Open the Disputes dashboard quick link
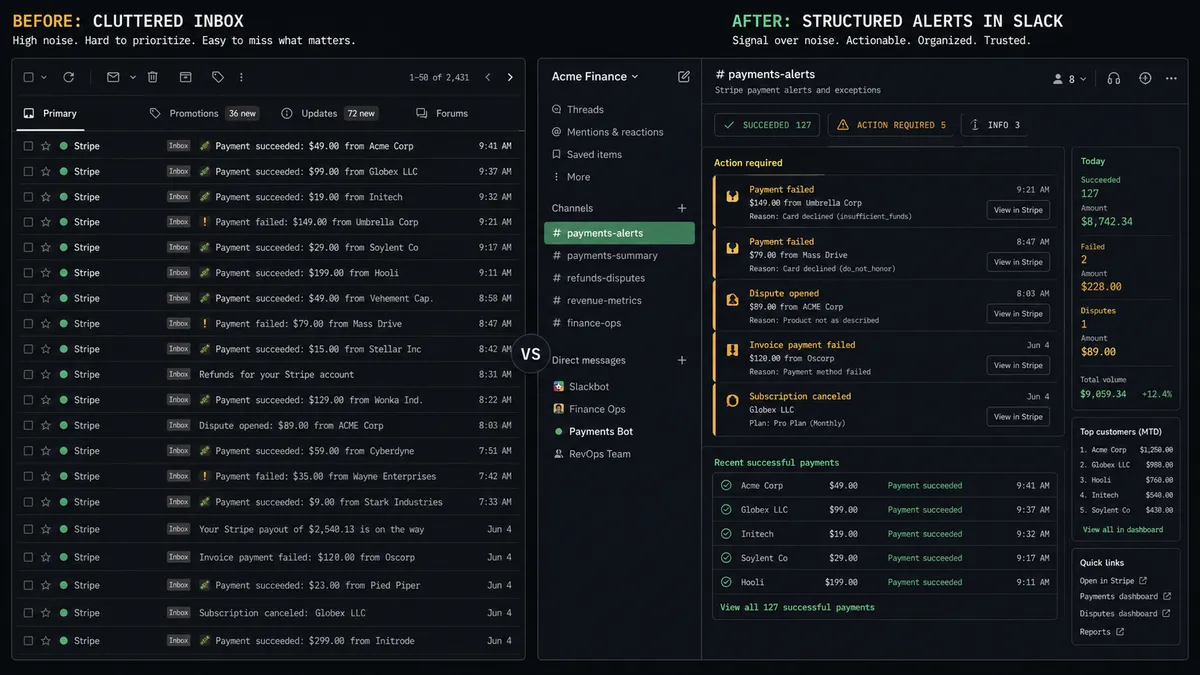This screenshot has width=1200, height=675. pyautogui.click(x=1124, y=614)
